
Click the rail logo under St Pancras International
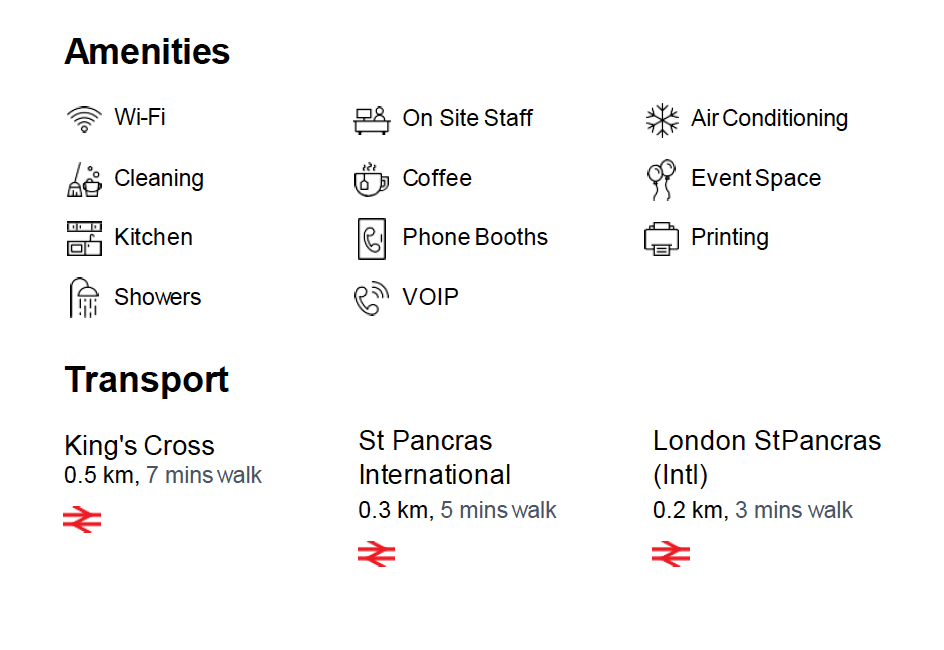pos(376,554)
